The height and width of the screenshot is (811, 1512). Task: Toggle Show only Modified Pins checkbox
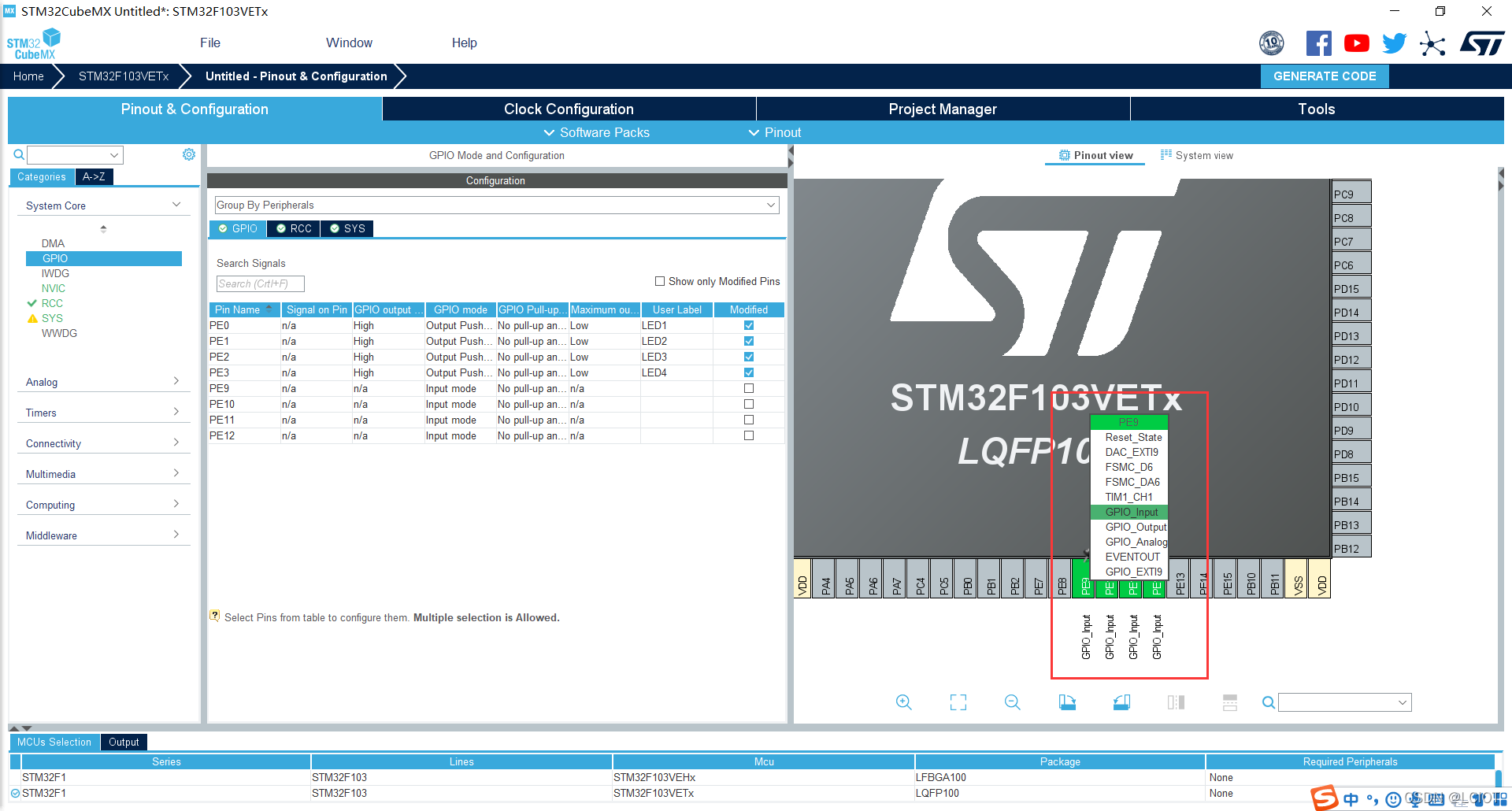point(660,281)
